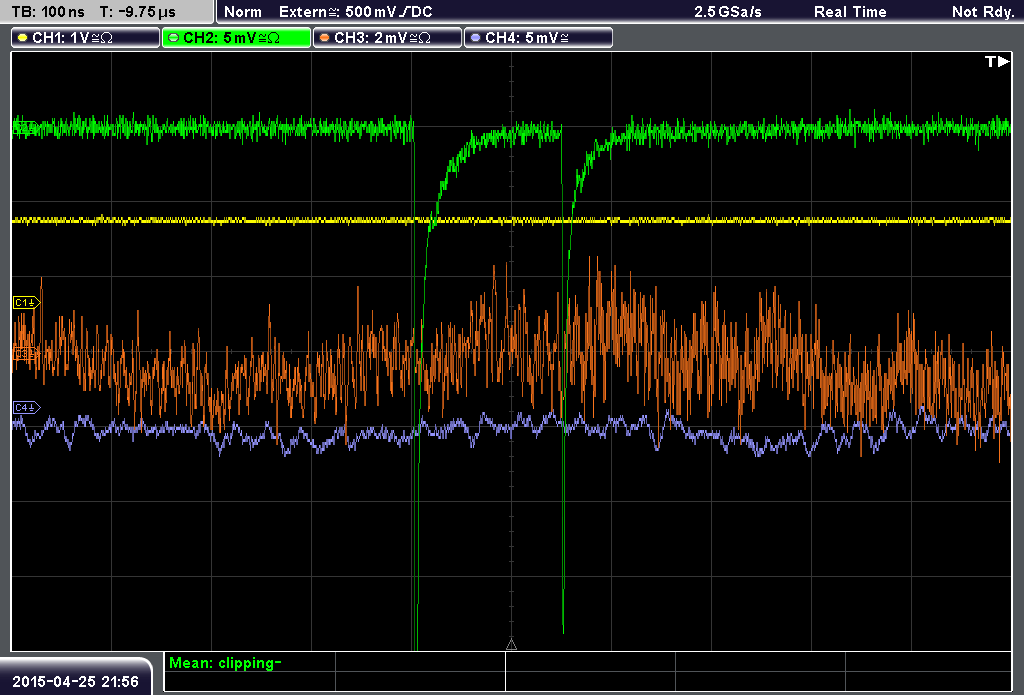Select the CH1: 1V channel tab
1024x695 pixels.
[x=86, y=38]
